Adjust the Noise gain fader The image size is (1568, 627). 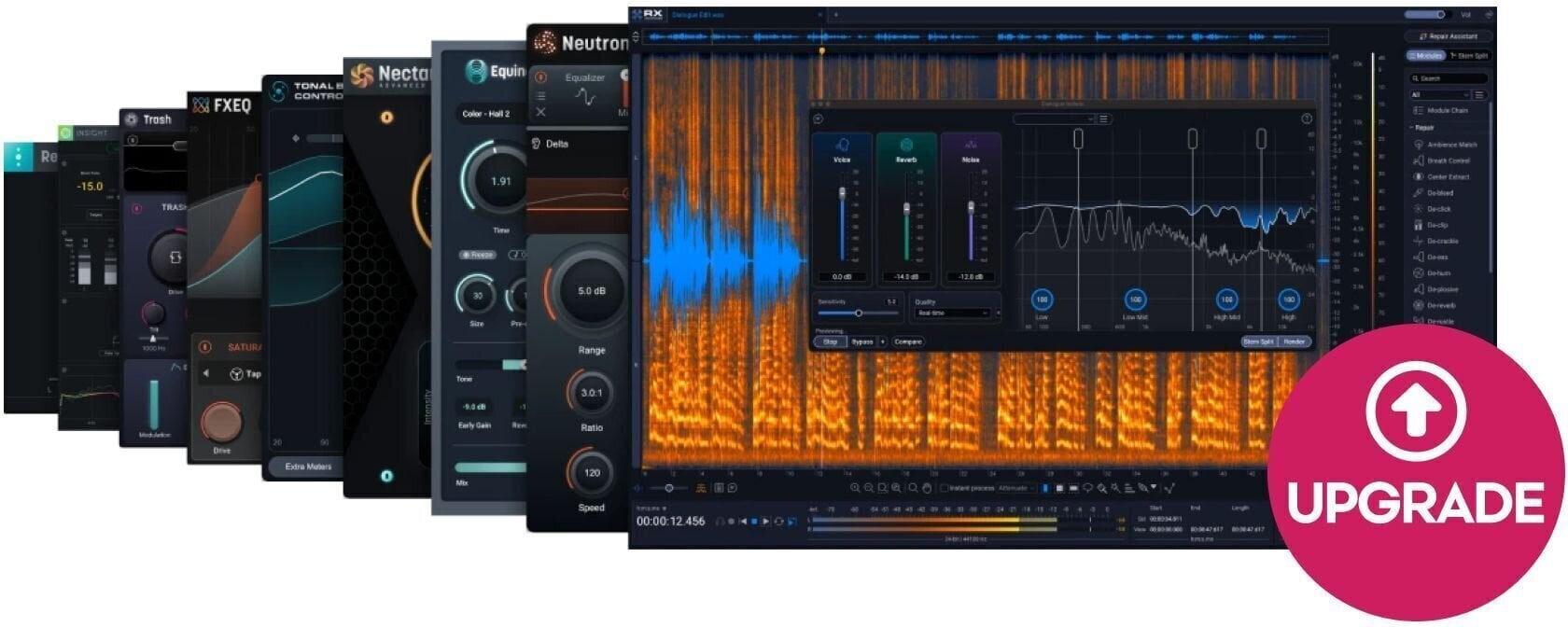tap(971, 207)
